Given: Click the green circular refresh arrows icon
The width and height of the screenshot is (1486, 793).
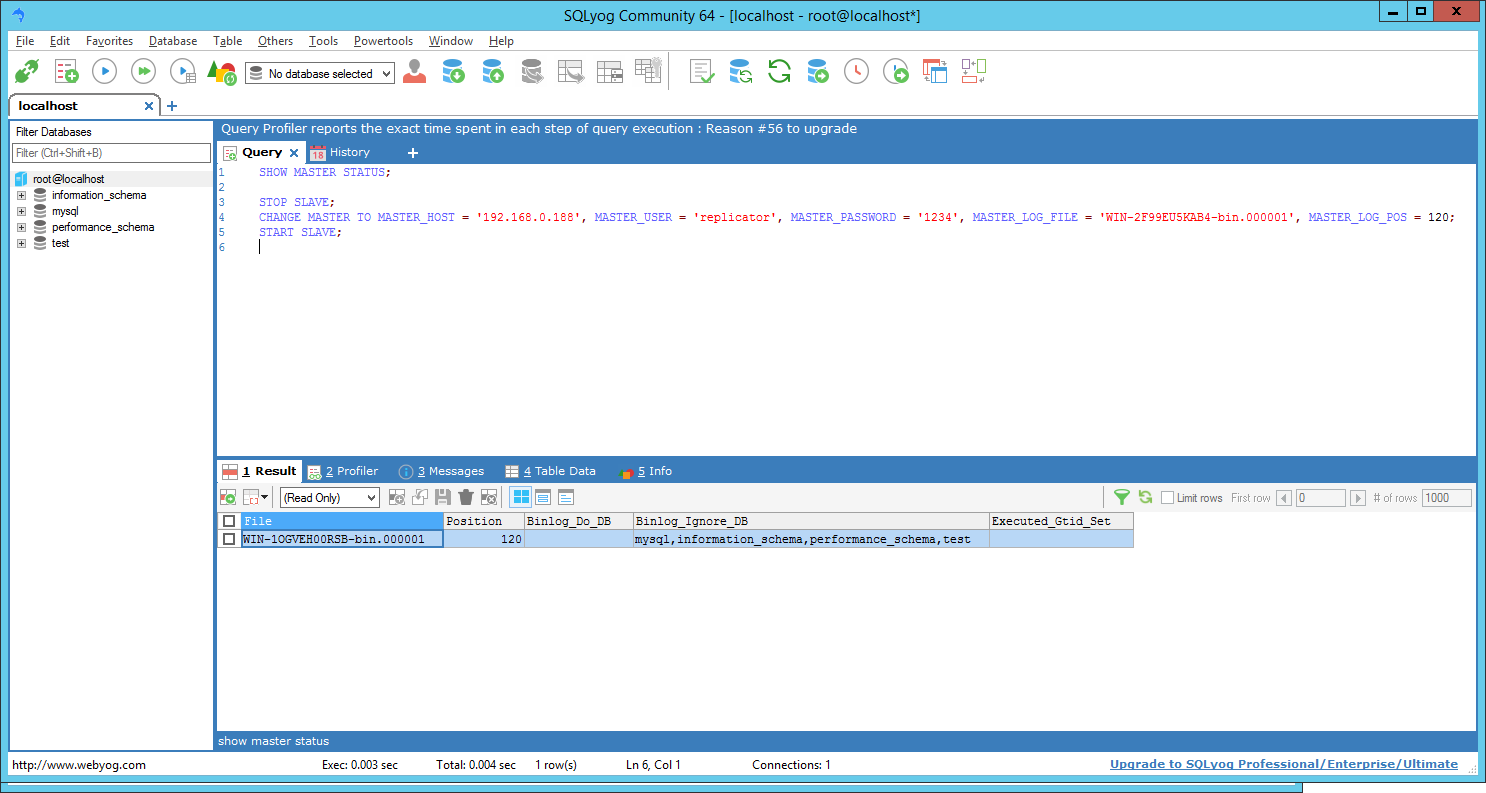Looking at the screenshot, I should tap(779, 72).
